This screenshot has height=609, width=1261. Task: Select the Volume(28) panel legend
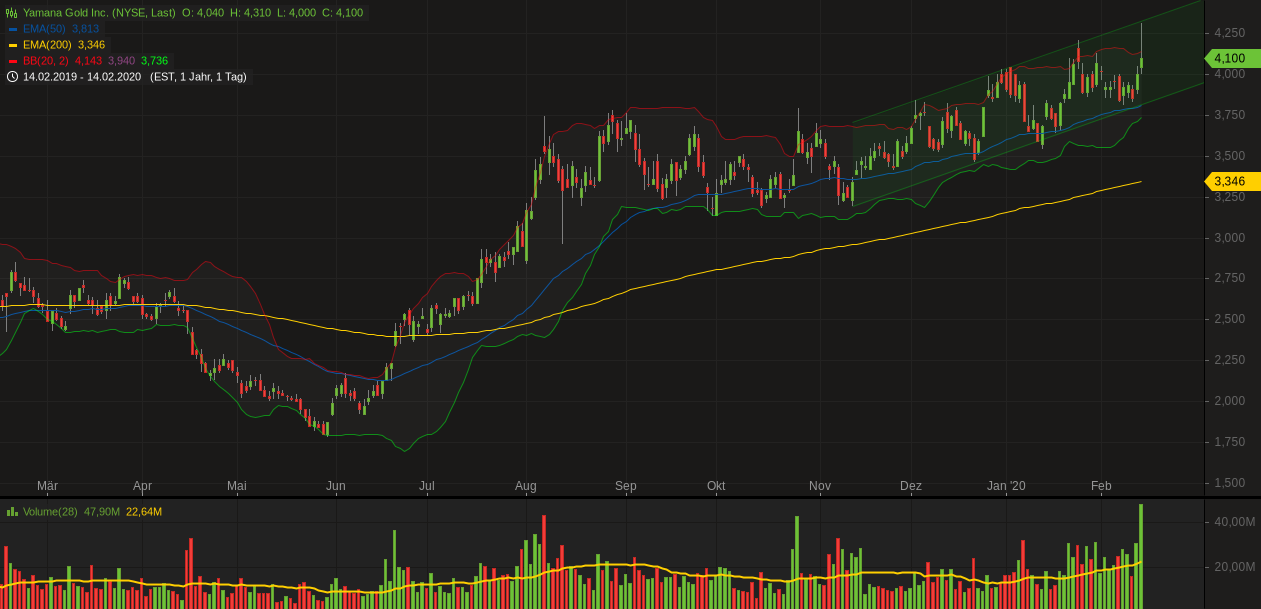[x=53, y=511]
